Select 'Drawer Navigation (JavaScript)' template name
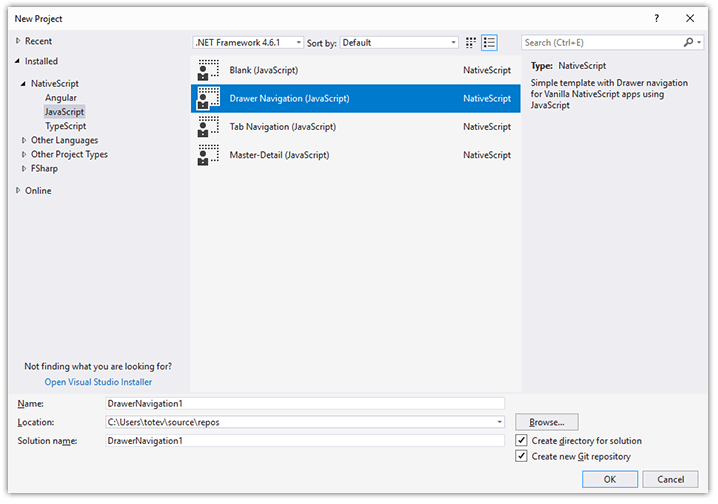This screenshot has width=718, height=504. tap(289, 98)
